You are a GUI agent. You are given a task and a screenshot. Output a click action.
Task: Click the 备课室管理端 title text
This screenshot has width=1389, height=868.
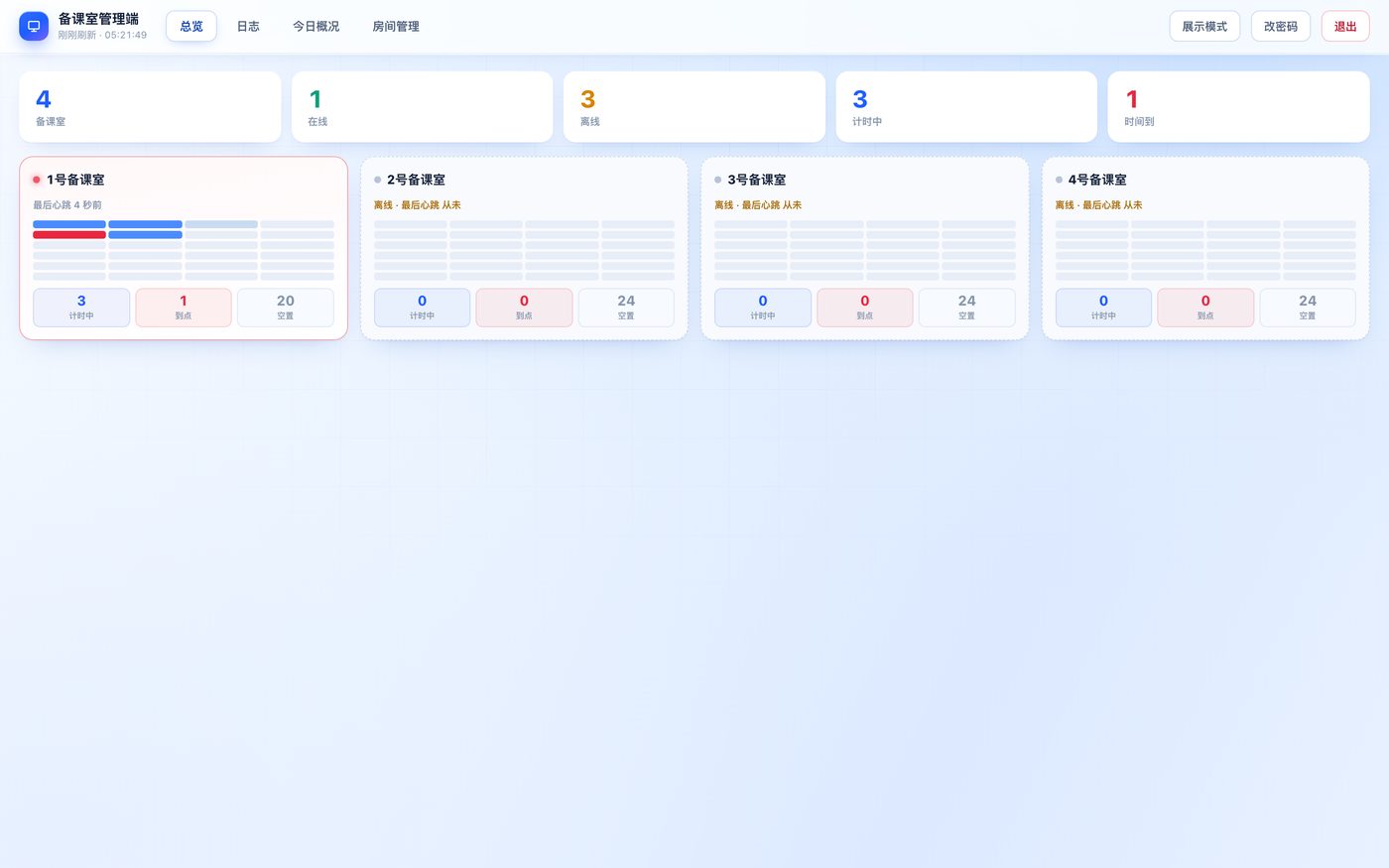(98, 19)
